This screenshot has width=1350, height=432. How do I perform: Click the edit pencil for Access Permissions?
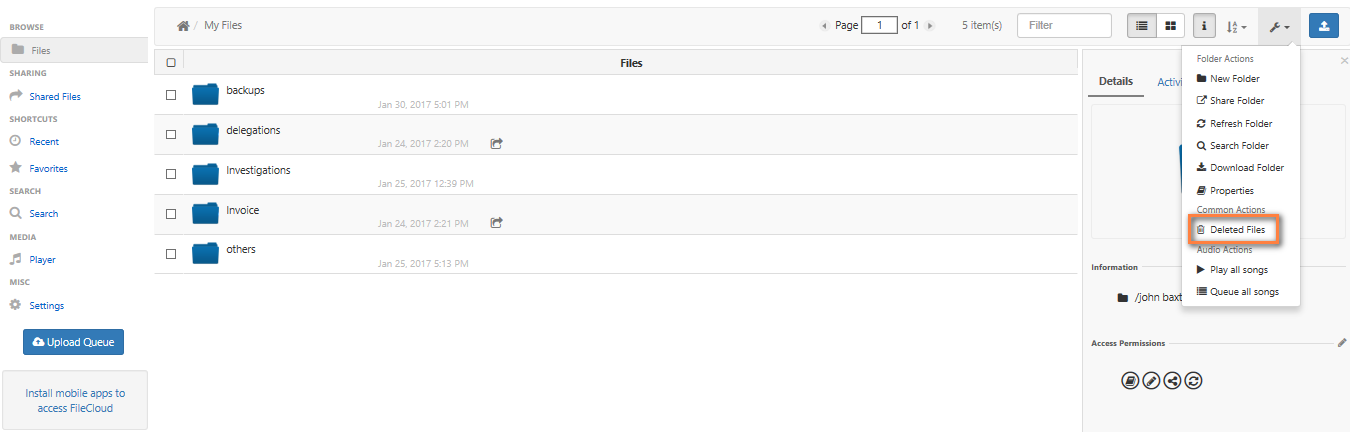[x=1342, y=342]
